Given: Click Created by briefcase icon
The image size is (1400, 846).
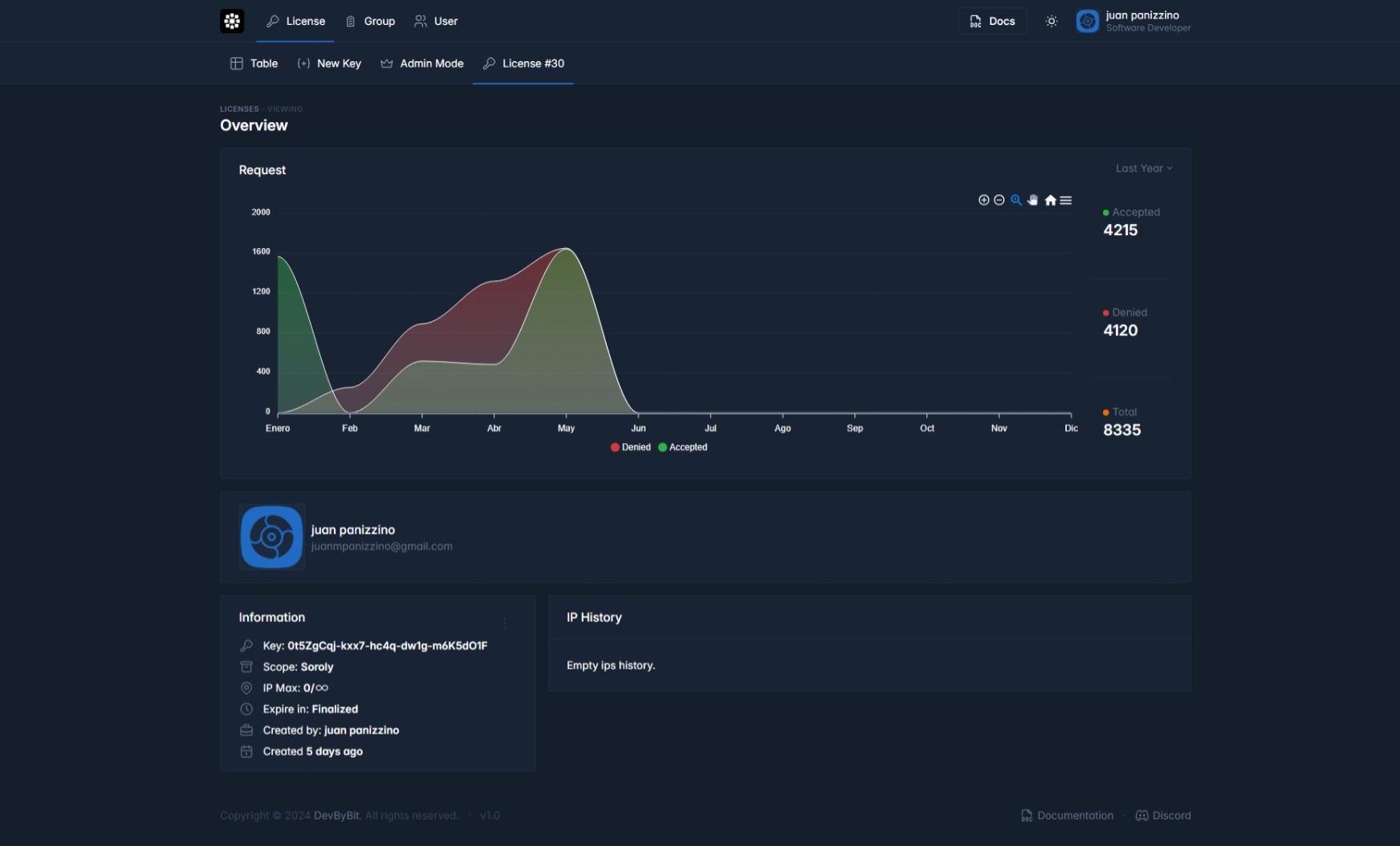Looking at the screenshot, I should 246,730.
